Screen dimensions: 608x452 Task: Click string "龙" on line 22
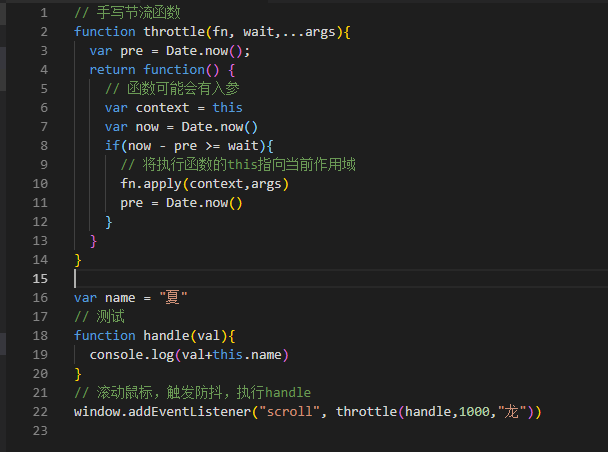click(512, 412)
